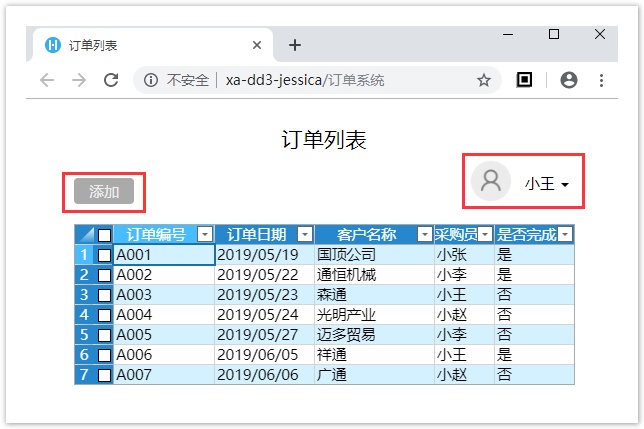Click customer cell 国顶公司
This screenshot has height=429, width=644.
coord(374,255)
